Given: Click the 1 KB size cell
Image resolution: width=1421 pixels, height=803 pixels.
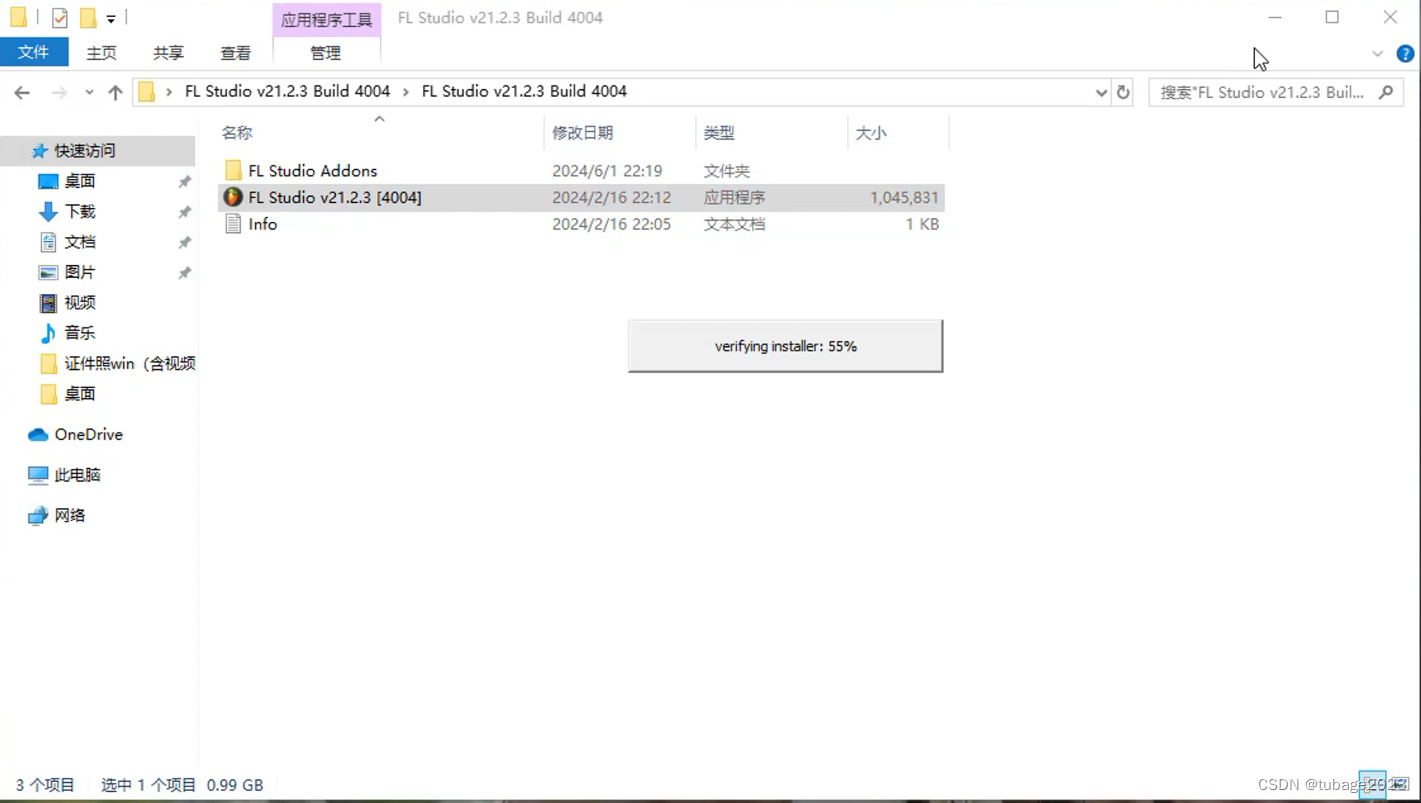Looking at the screenshot, I should coord(922,224).
